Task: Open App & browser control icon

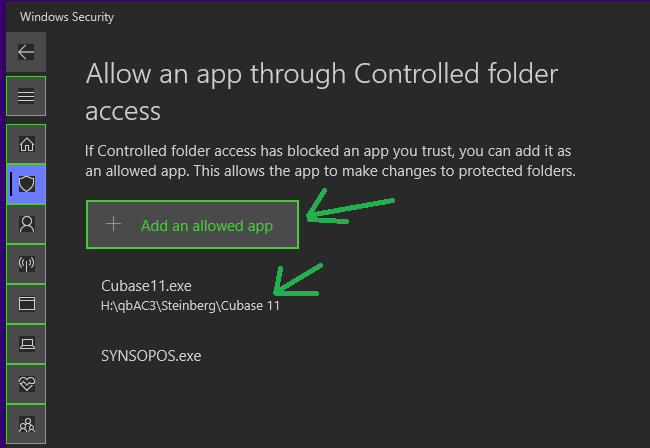Action: point(26,304)
